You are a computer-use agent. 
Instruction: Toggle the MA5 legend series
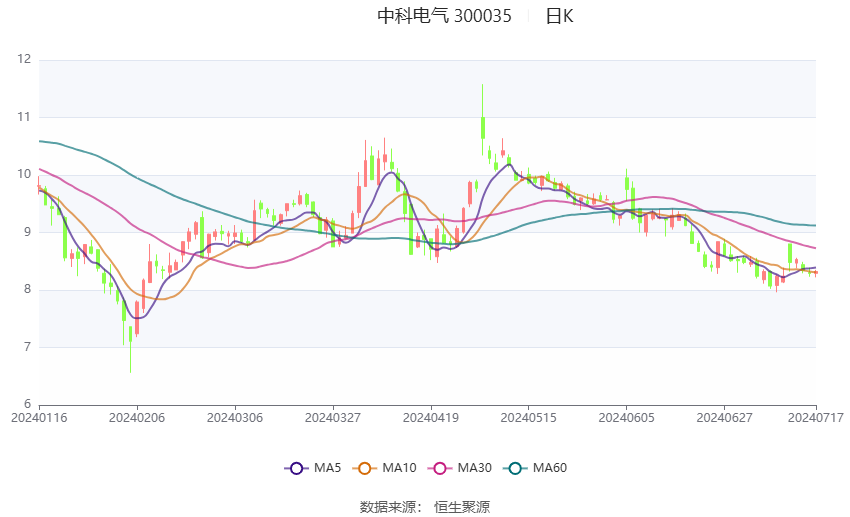313,468
